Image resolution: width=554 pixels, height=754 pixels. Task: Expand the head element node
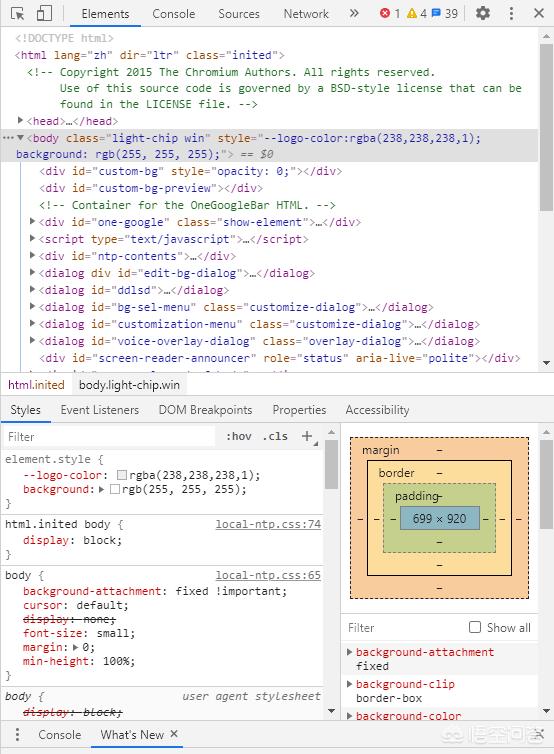[x=20, y=120]
